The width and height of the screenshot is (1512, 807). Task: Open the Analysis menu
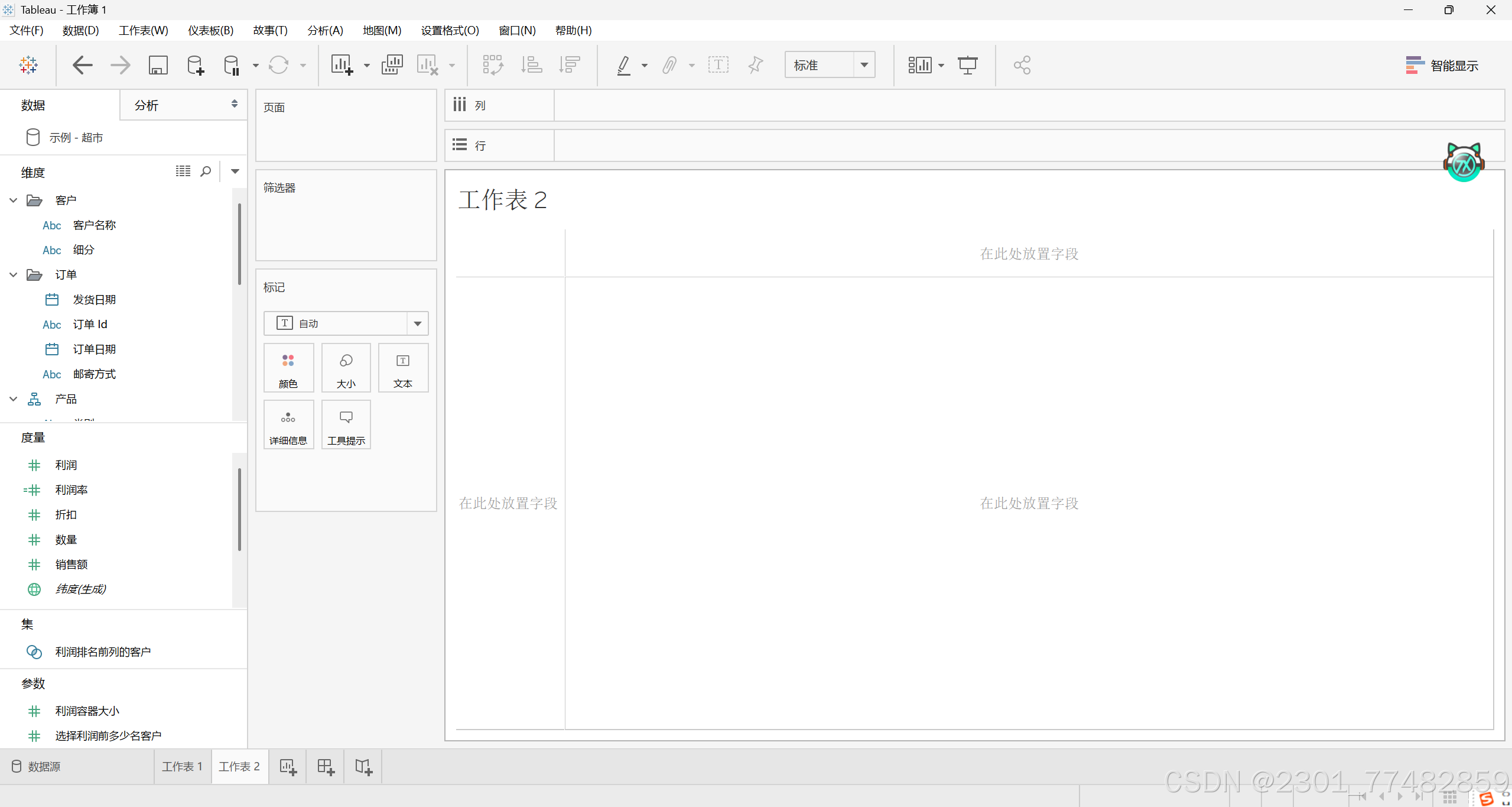(x=325, y=31)
